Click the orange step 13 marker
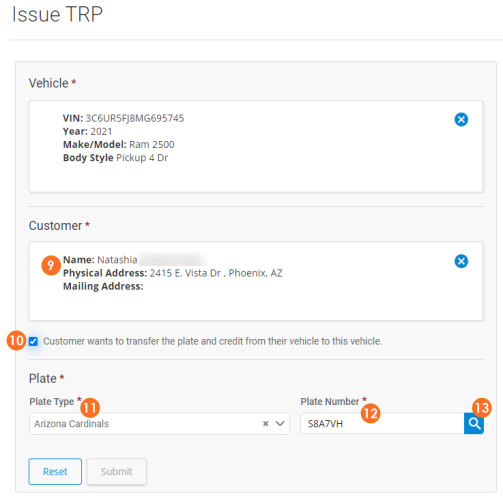 pyautogui.click(x=482, y=408)
